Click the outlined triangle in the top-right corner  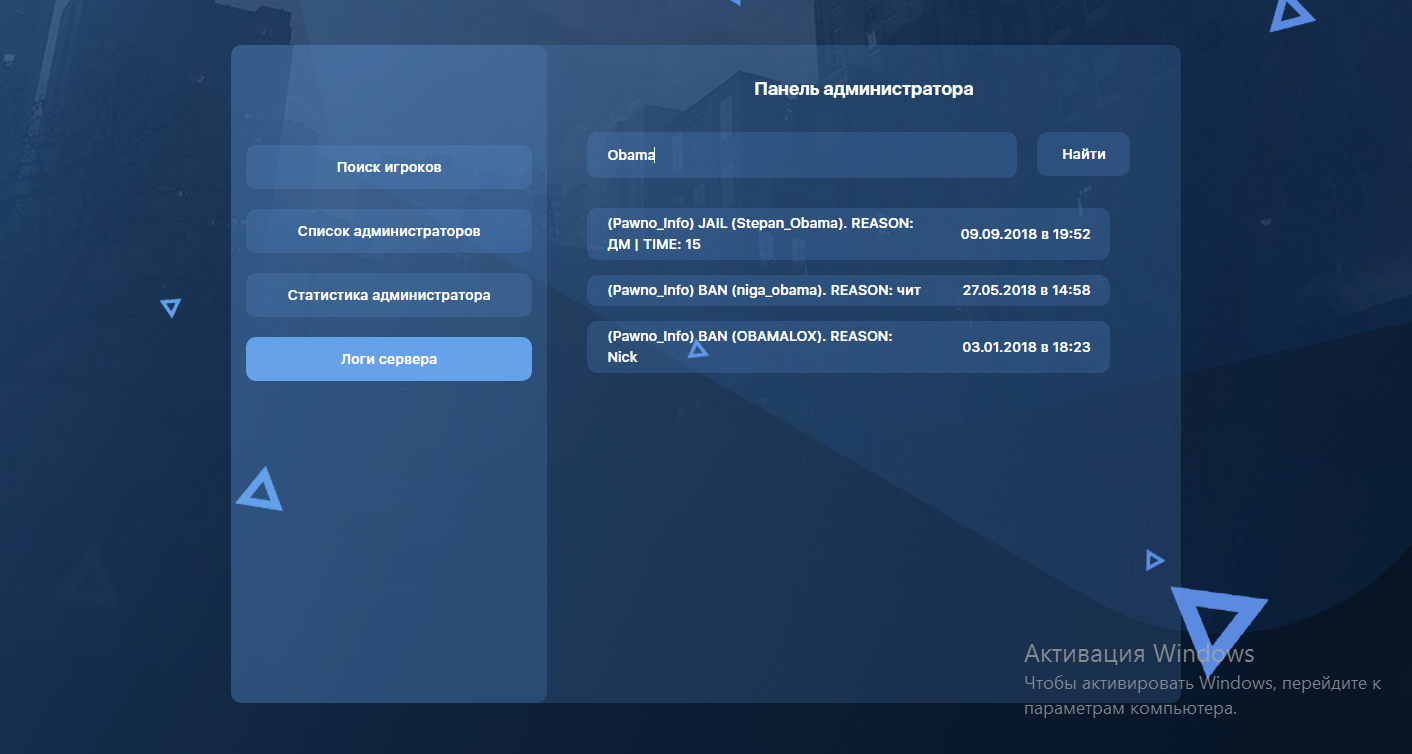click(1290, 14)
